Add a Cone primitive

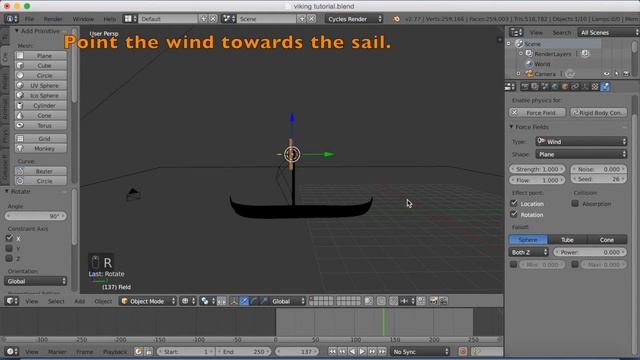click(x=41, y=116)
